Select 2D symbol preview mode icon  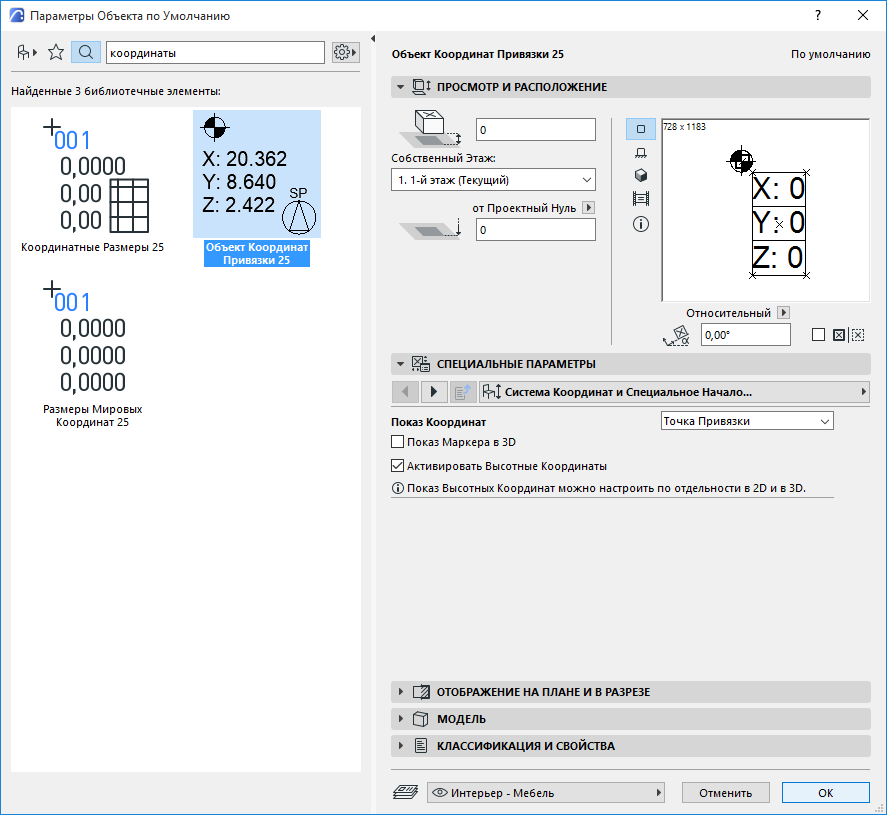(641, 129)
